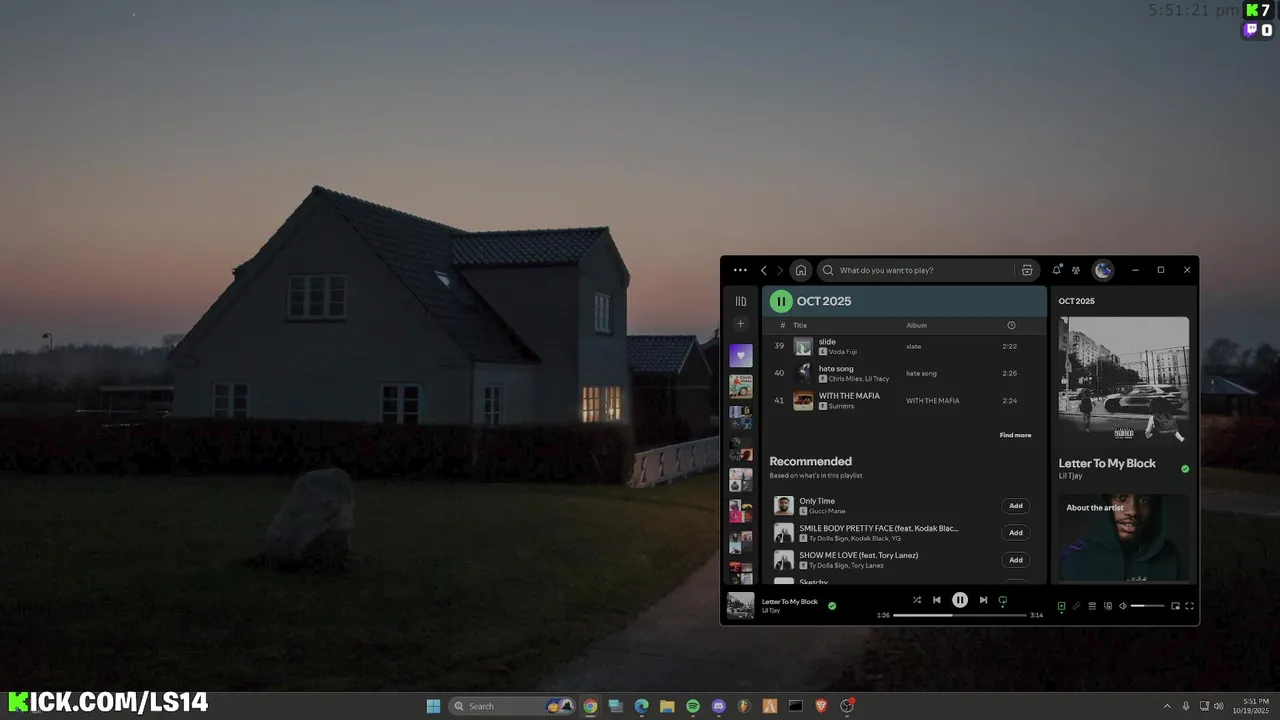1280x720 pixels.
Task: Open OBS Studio from the taskbar
Action: (x=847, y=706)
